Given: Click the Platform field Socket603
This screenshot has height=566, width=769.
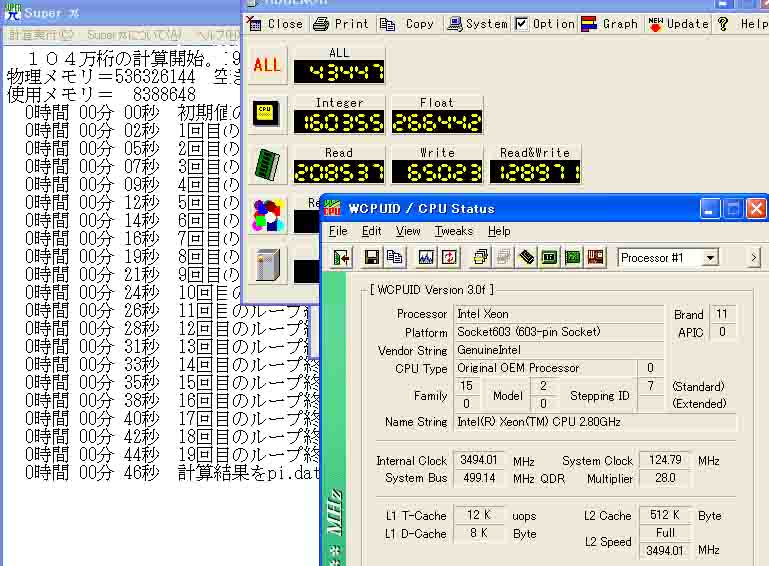Looking at the screenshot, I should point(559,332).
